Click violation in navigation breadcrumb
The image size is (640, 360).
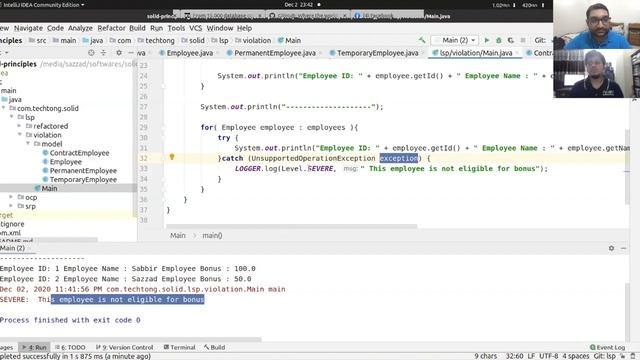256,40
